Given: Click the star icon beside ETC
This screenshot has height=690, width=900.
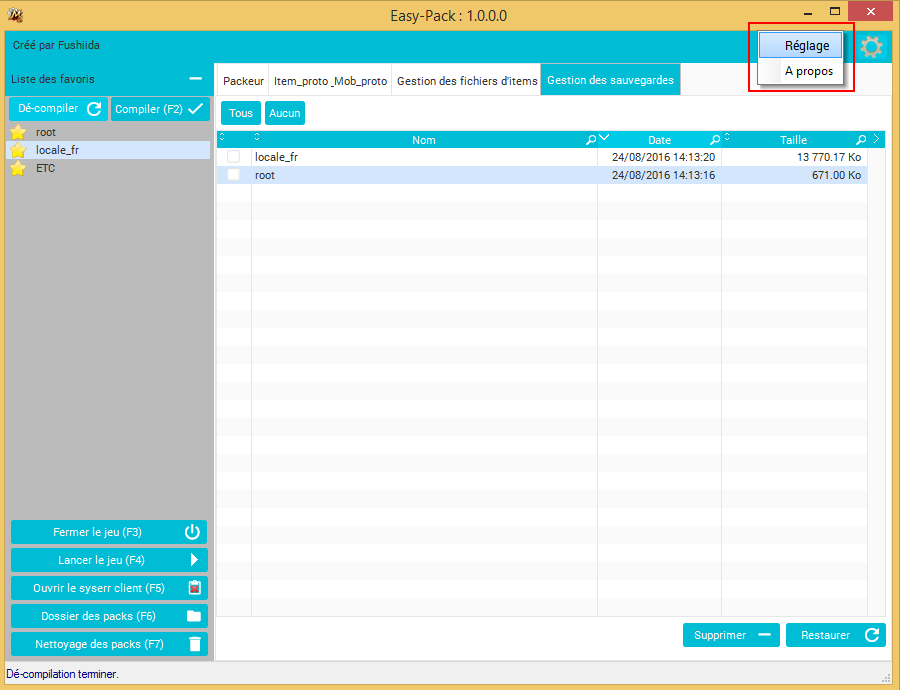Looking at the screenshot, I should coord(18,168).
